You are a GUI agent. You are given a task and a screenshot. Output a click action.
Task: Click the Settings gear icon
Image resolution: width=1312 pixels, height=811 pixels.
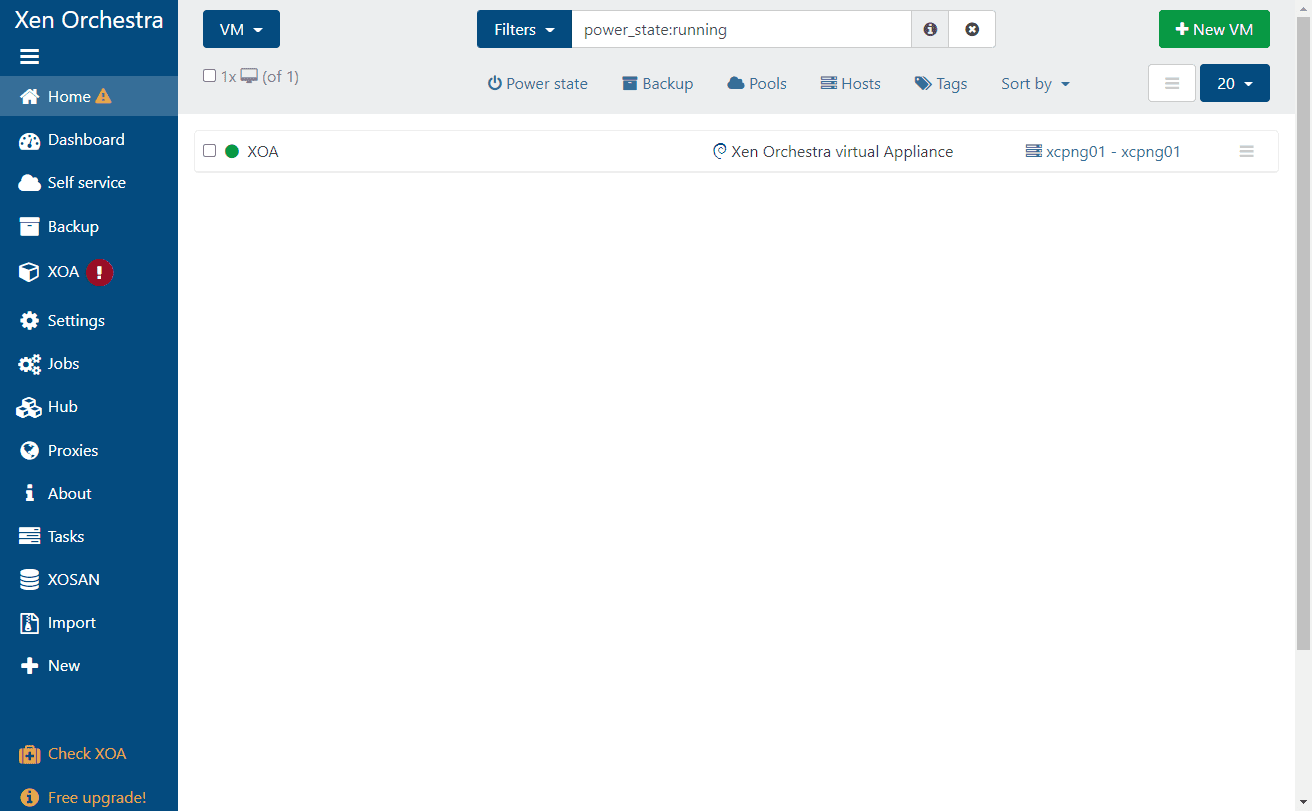[x=30, y=321]
